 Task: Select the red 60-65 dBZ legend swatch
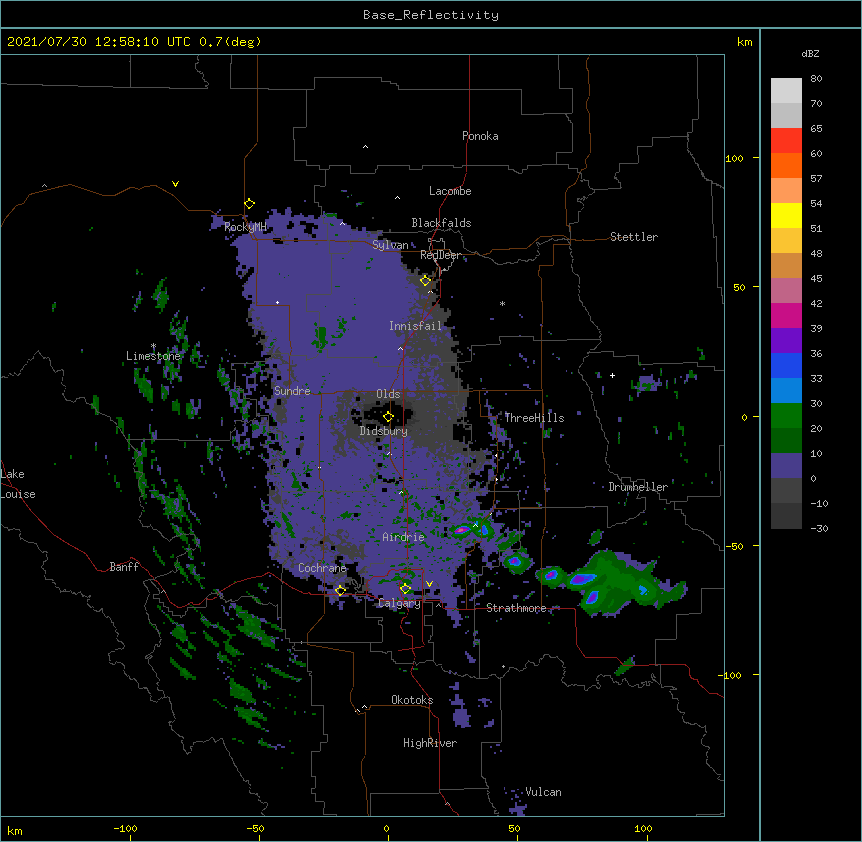[786, 141]
